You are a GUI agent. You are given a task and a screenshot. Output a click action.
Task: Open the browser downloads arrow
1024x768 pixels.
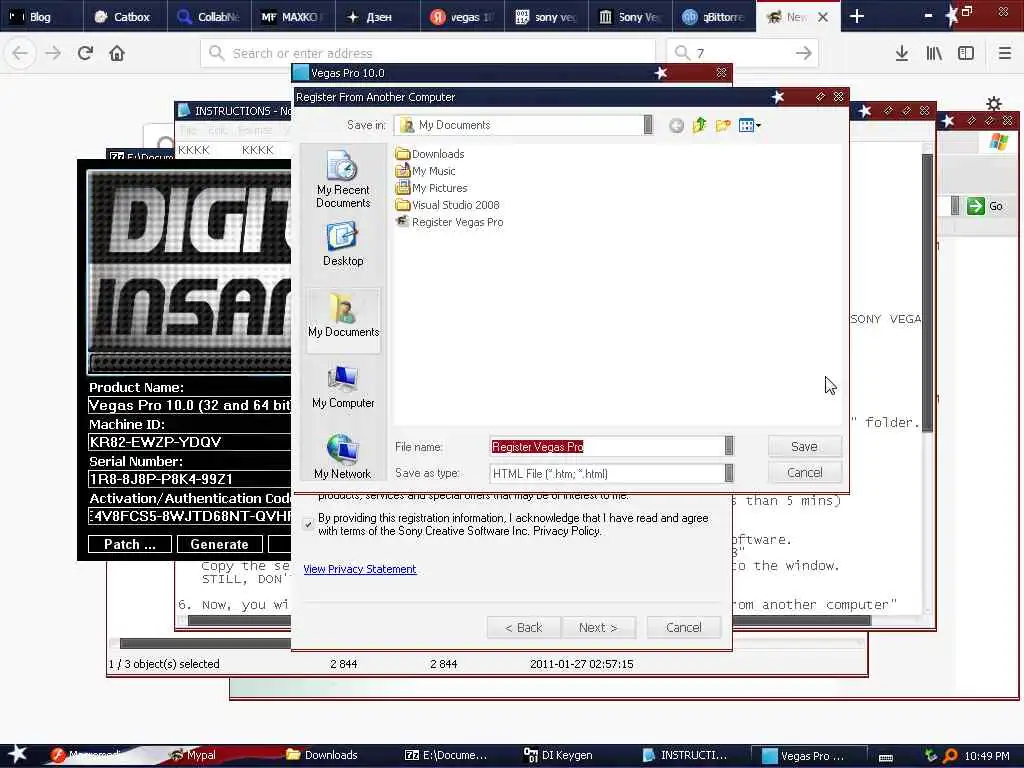(902, 53)
